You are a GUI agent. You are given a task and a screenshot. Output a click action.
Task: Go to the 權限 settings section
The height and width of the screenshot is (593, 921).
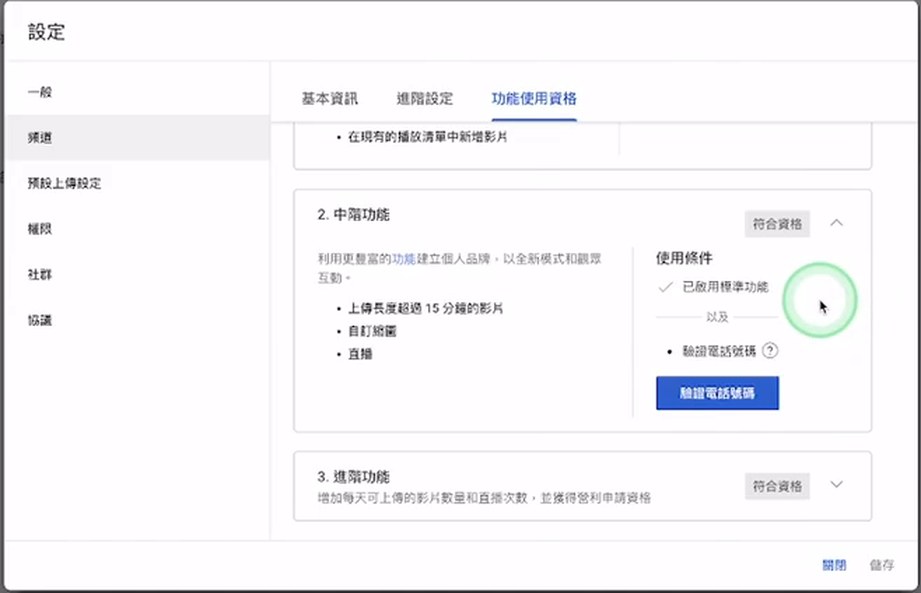(40, 229)
